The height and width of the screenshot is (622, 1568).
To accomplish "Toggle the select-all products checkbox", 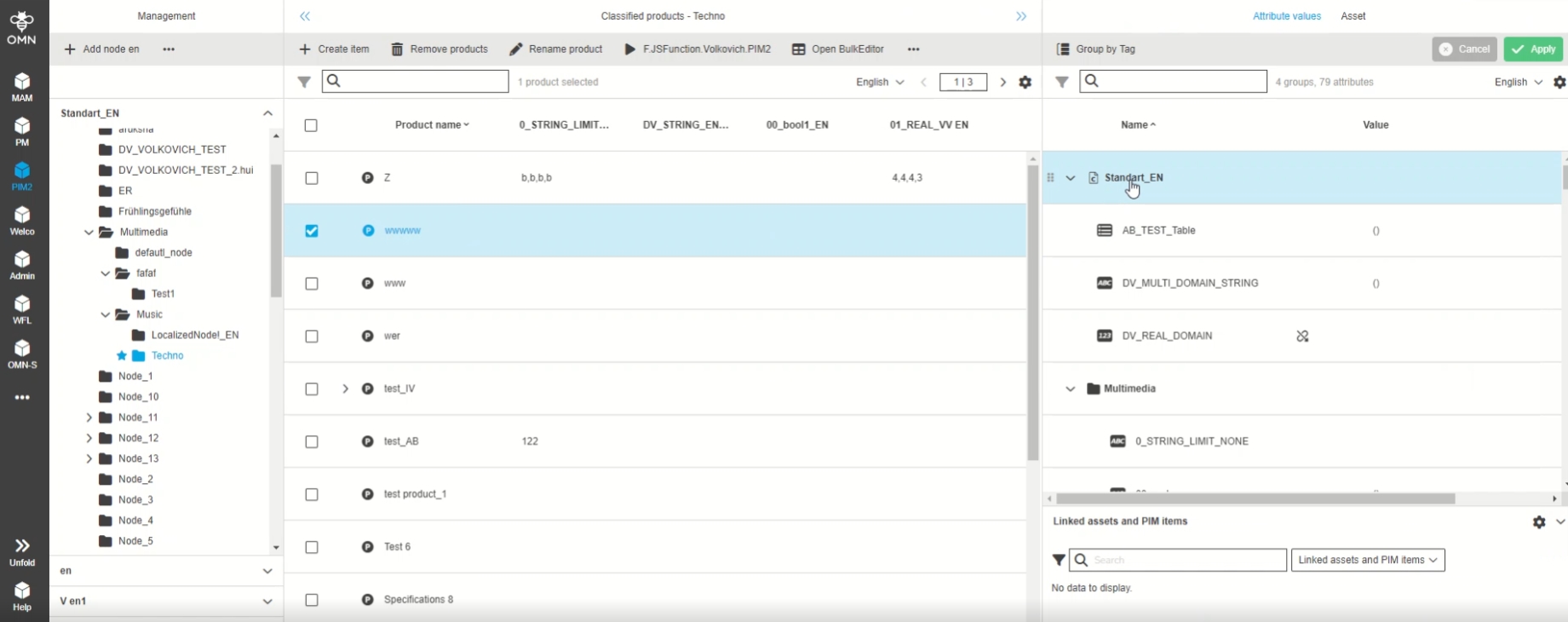I will 311,125.
